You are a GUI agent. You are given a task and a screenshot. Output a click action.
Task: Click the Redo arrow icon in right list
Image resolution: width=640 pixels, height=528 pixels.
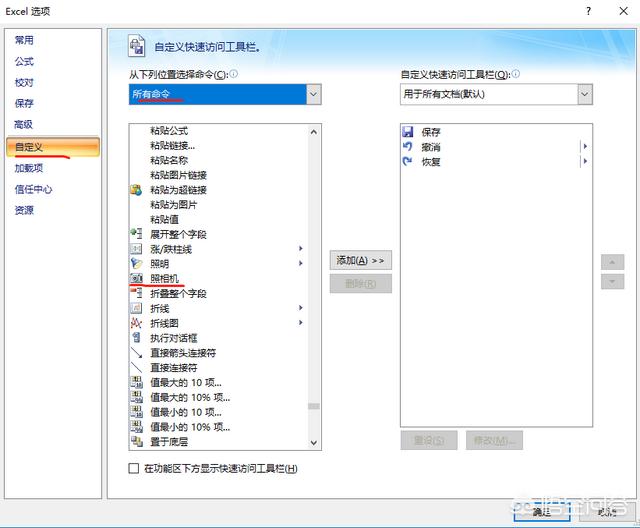coord(407,161)
